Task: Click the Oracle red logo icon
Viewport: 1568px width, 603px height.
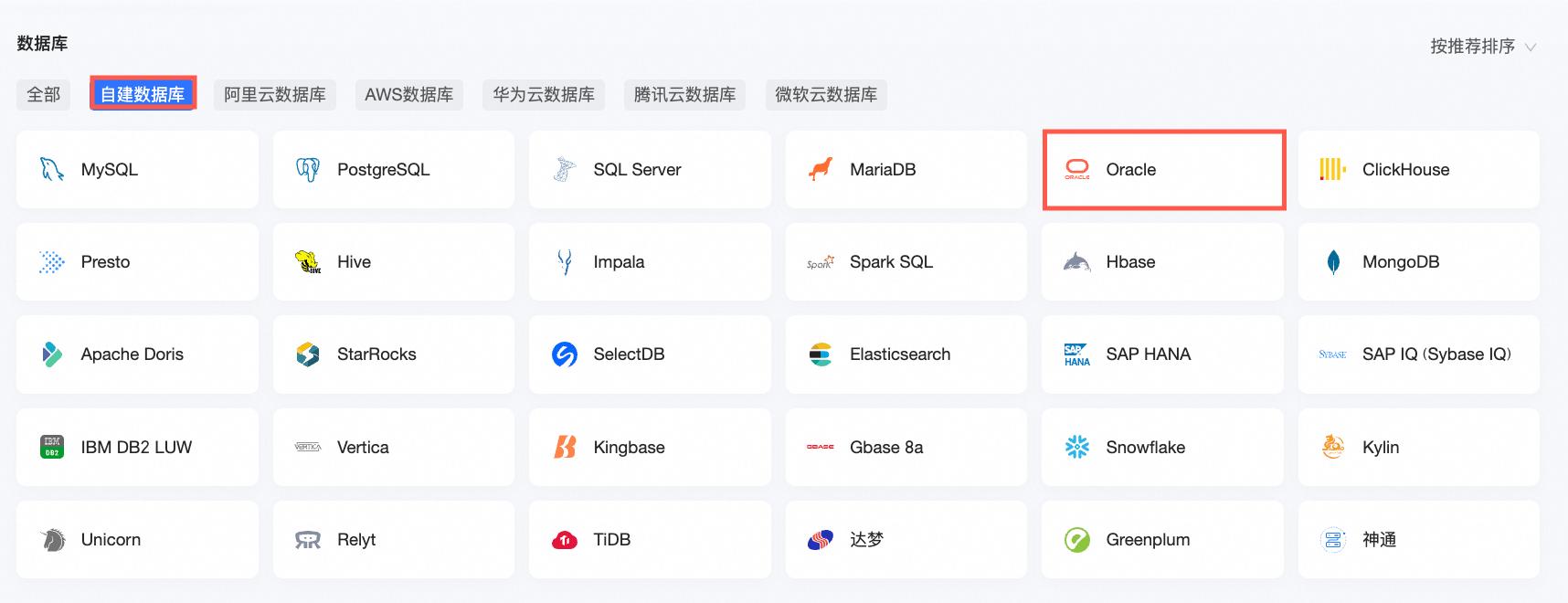Action: [1077, 169]
